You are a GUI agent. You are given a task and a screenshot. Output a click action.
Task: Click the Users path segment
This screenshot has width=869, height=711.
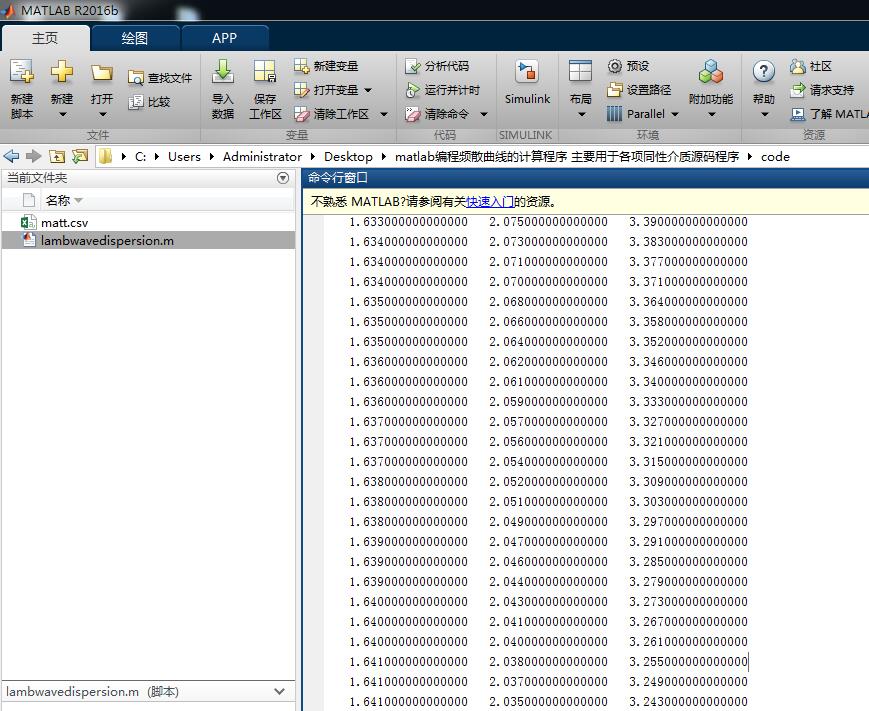coord(185,157)
